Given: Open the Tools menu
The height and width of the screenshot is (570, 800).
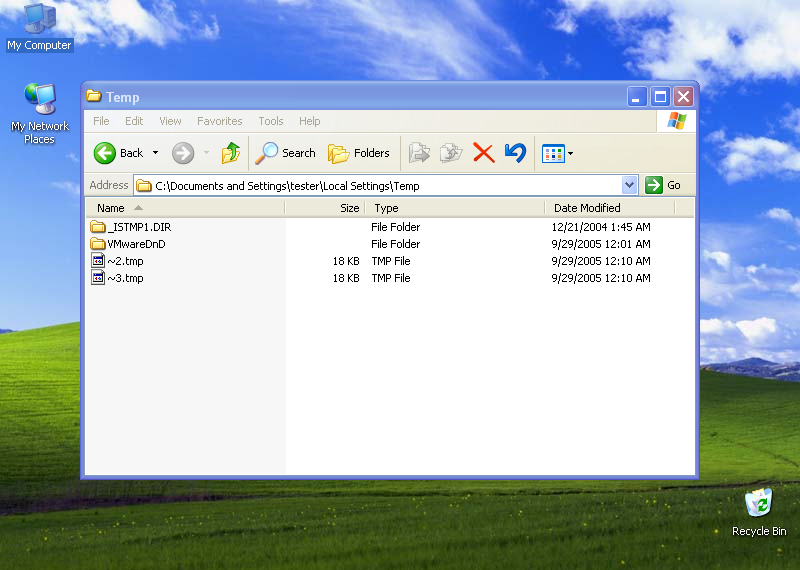Looking at the screenshot, I should 271,121.
